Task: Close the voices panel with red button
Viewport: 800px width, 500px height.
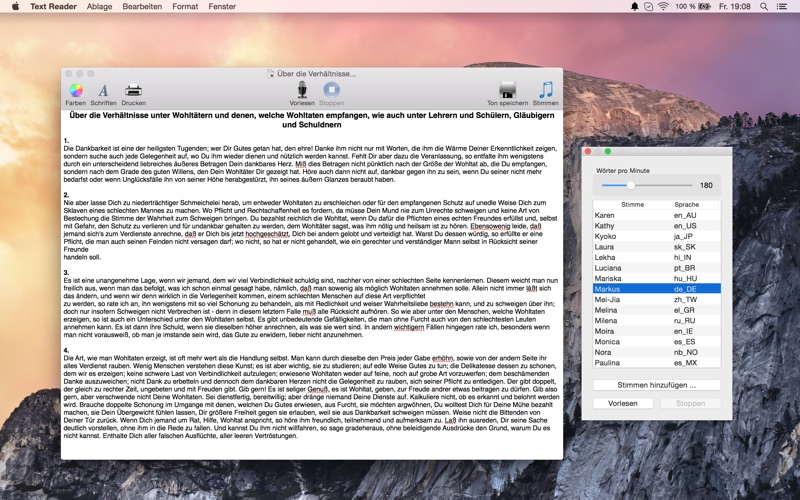Action: (588, 152)
